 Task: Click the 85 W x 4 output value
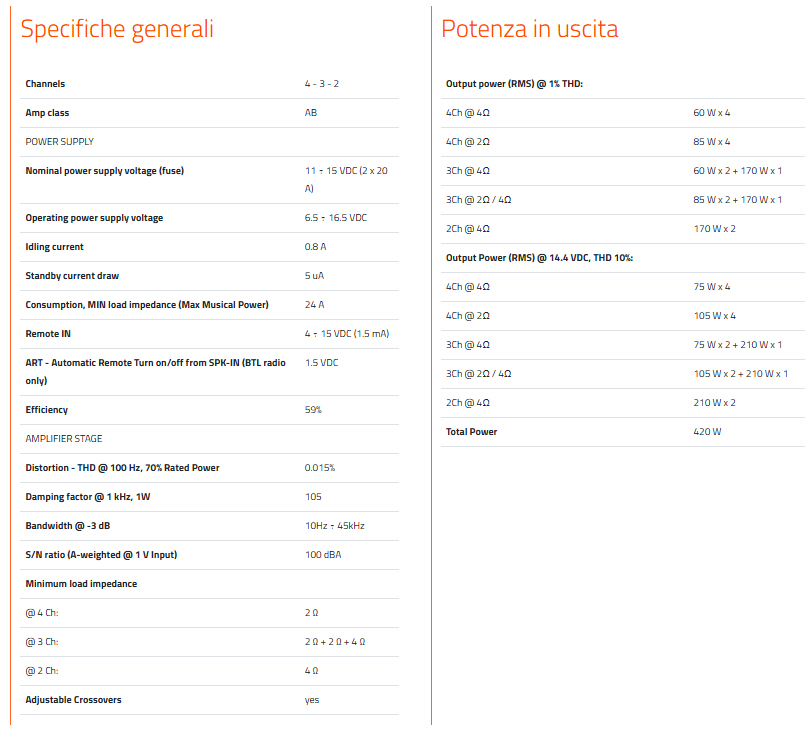tap(712, 142)
